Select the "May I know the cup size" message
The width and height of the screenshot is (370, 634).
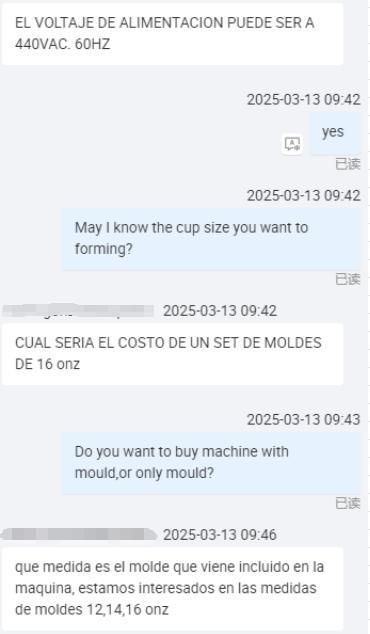(x=211, y=239)
